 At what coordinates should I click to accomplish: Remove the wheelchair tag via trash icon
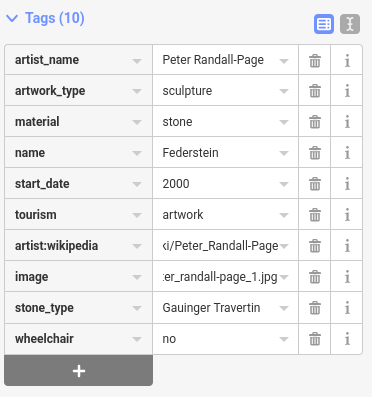point(315,339)
